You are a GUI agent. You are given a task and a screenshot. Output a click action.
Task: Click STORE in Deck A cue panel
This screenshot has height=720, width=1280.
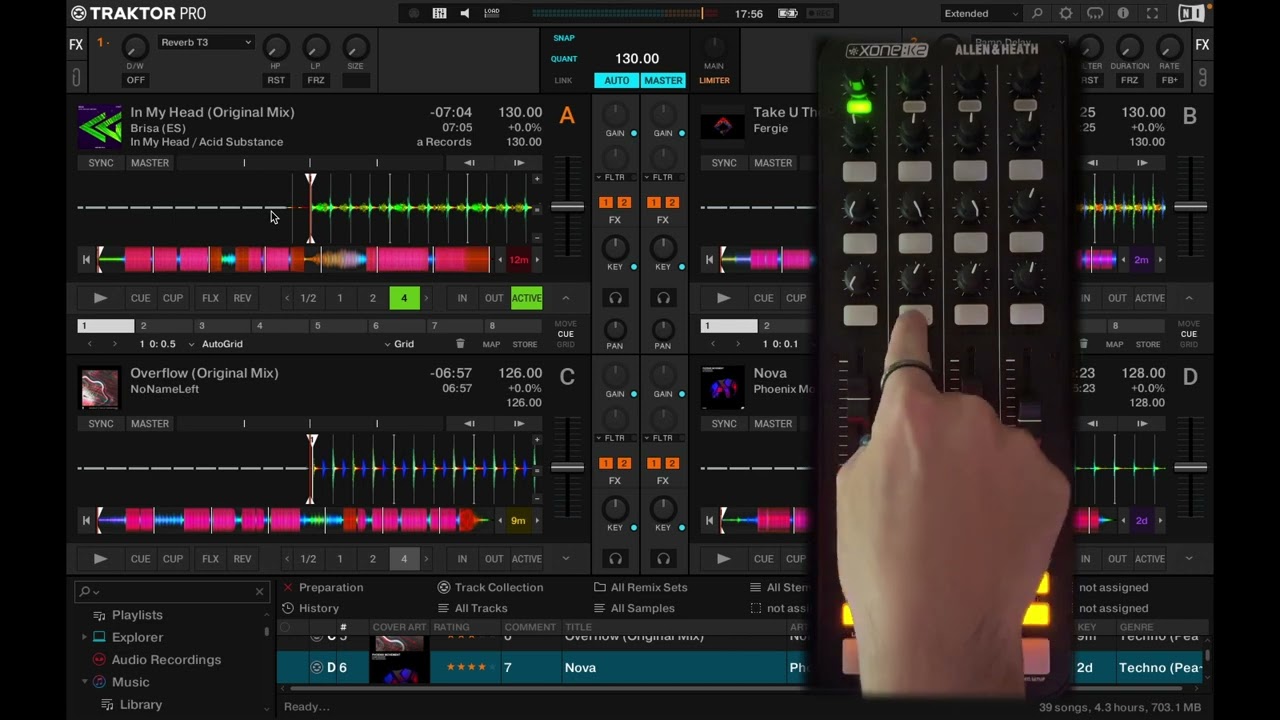point(525,344)
